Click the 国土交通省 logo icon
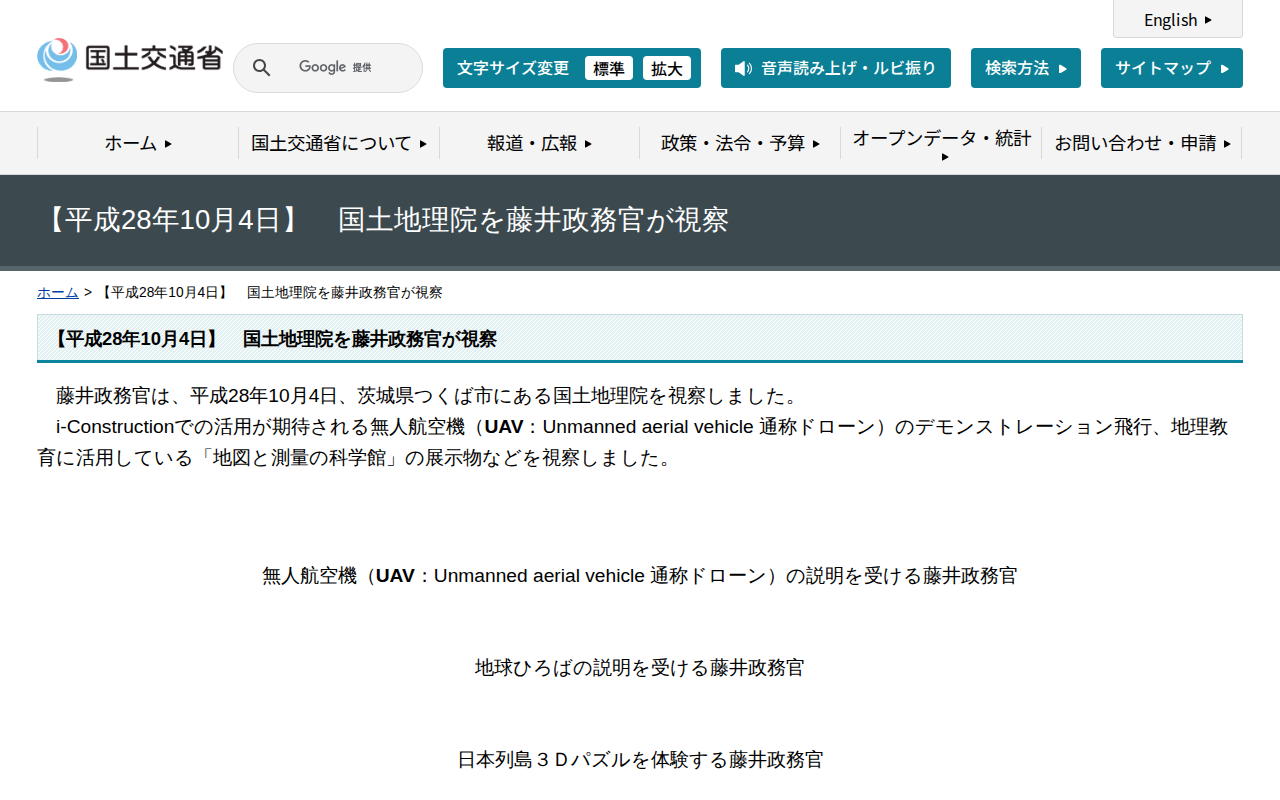This screenshot has height=800, width=1280. 58,58
